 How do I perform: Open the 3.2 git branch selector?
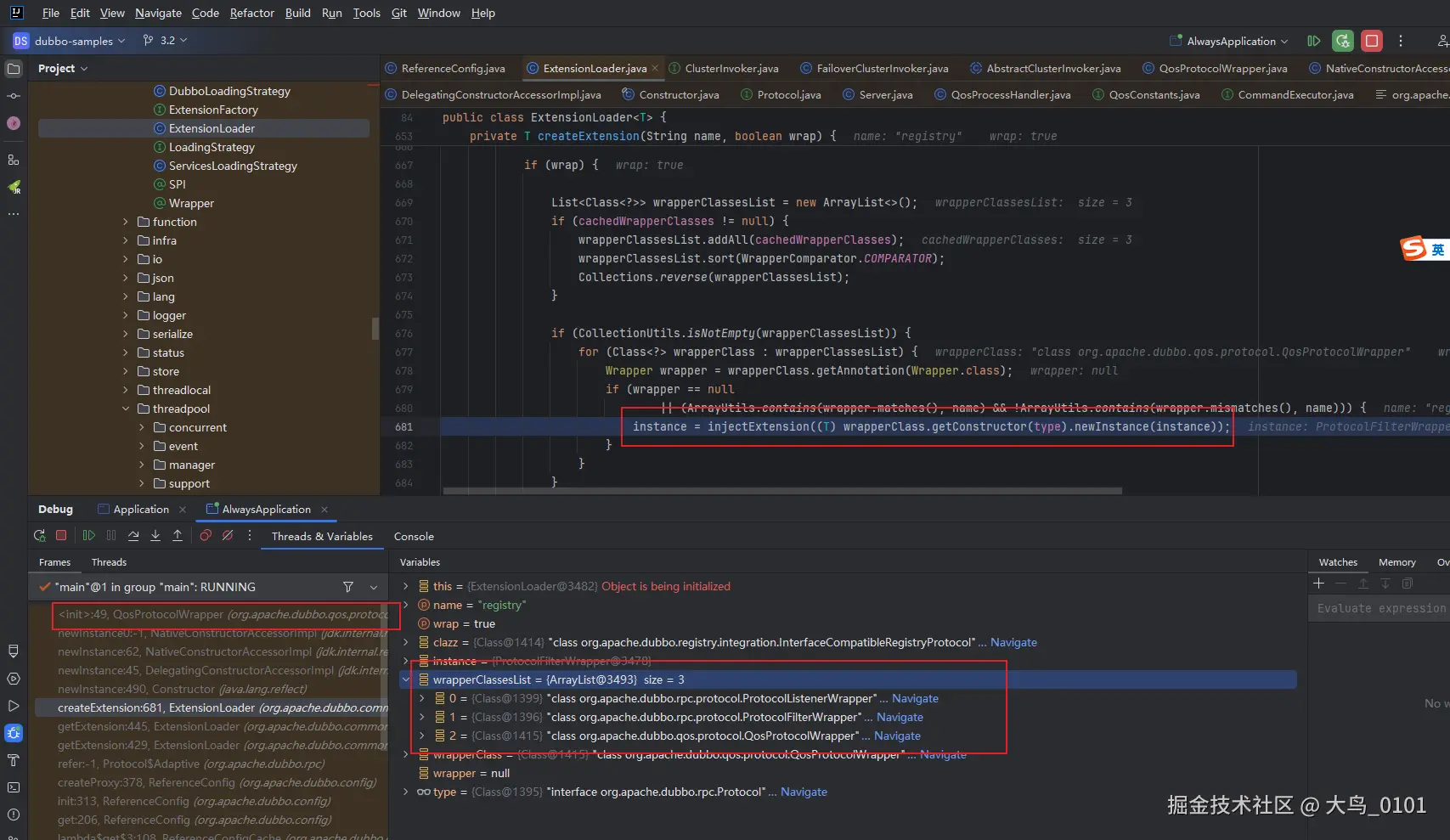pyautogui.click(x=166, y=41)
